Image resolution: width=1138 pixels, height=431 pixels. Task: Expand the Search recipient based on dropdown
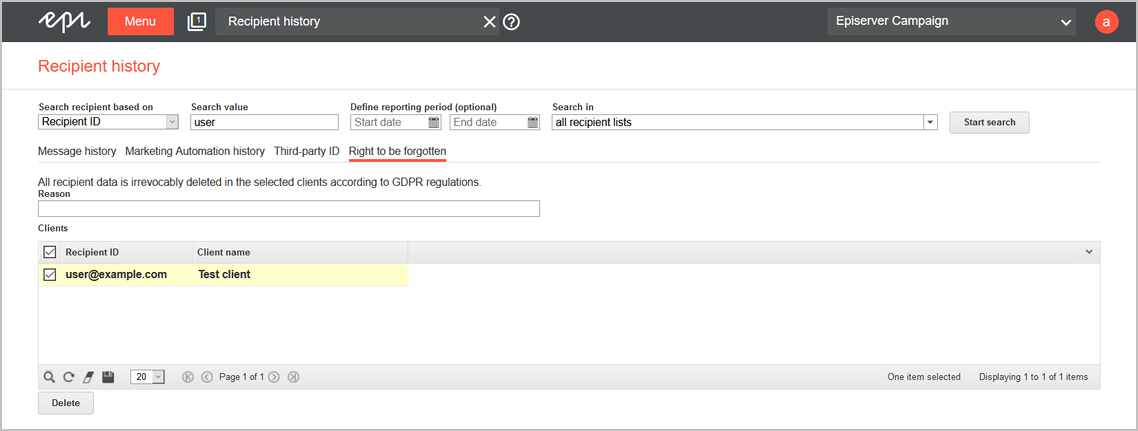click(x=171, y=122)
